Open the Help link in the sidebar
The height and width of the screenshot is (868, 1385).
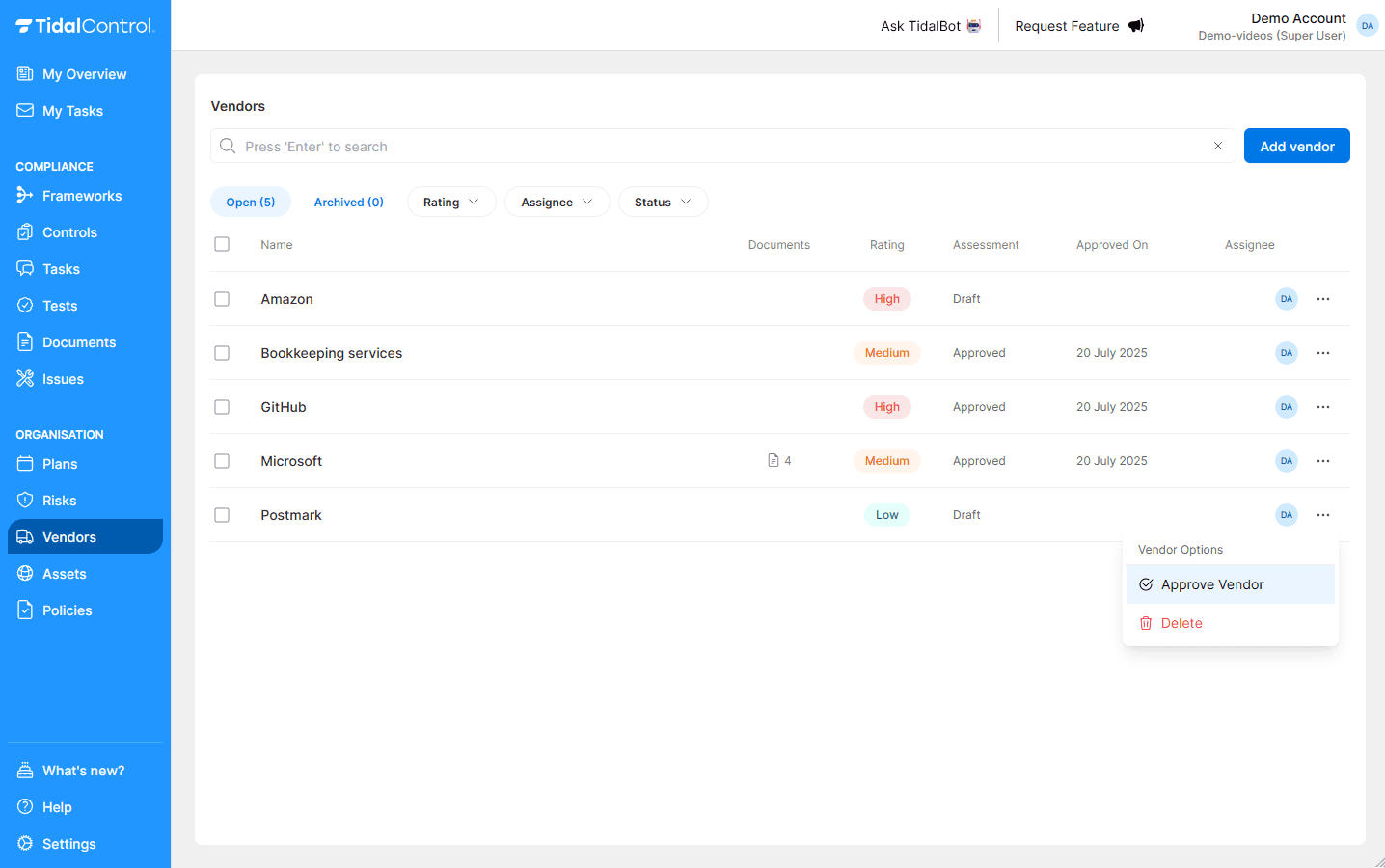click(x=57, y=806)
